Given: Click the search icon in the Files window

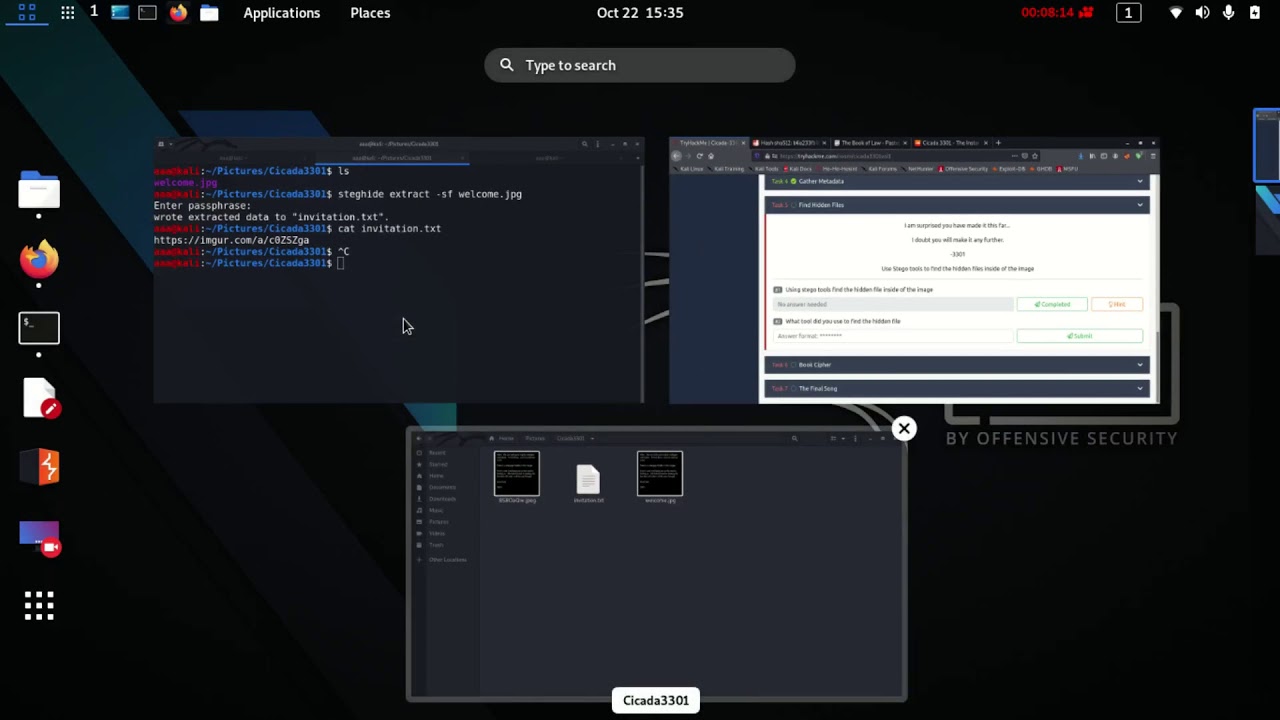Looking at the screenshot, I should click(x=794, y=438).
